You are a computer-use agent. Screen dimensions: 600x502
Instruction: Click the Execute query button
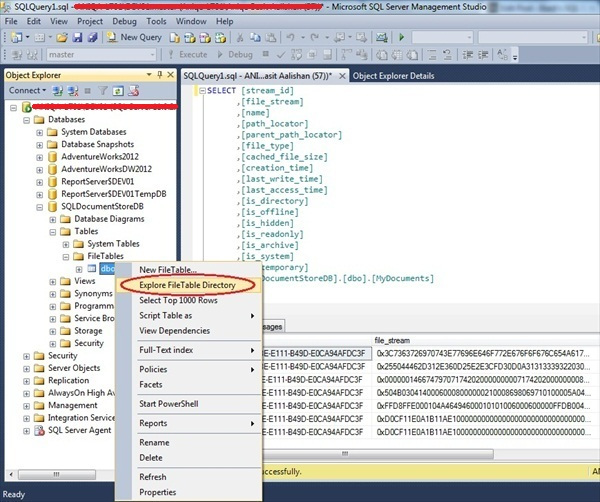pyautogui.click(x=187, y=54)
